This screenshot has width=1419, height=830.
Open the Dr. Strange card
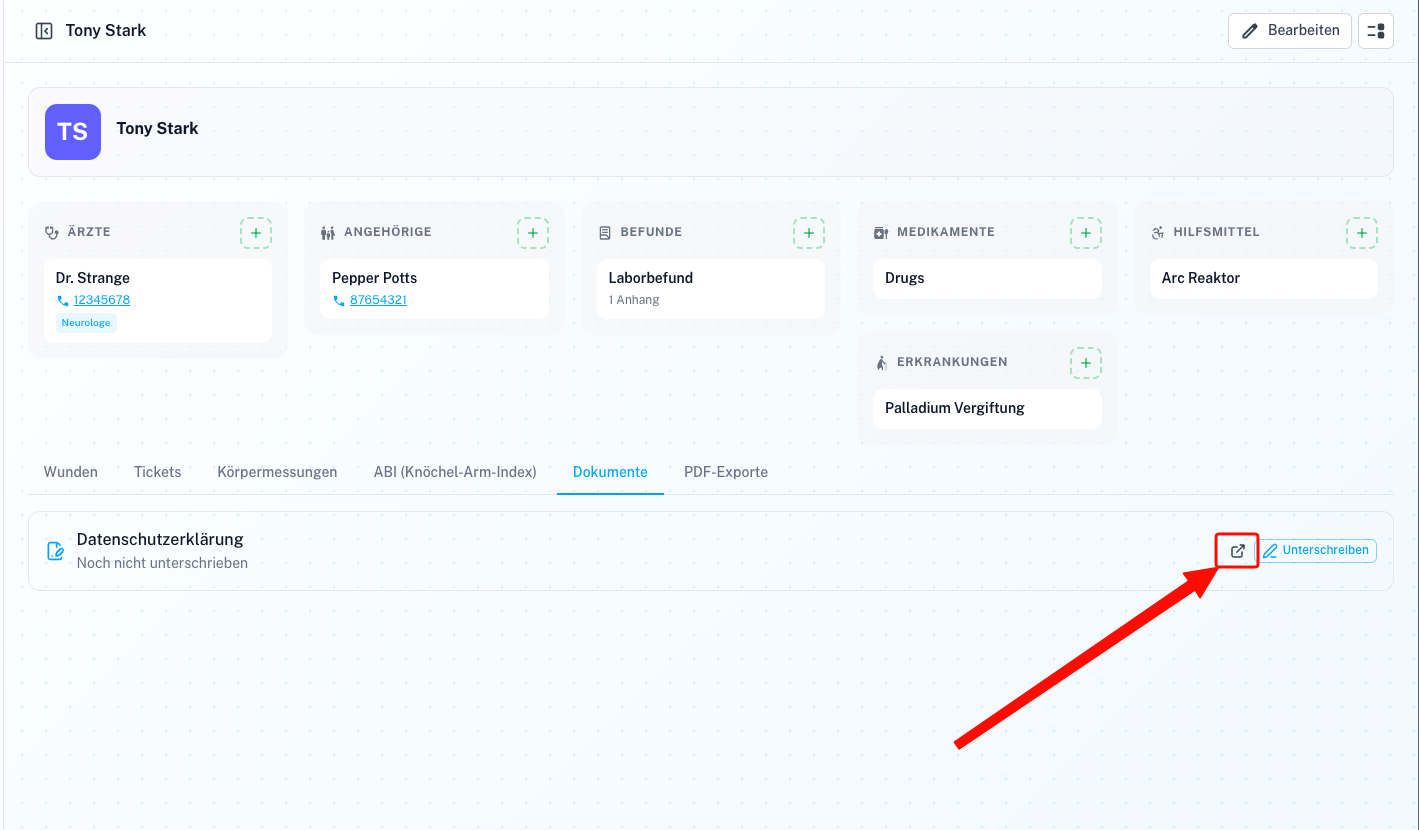(x=158, y=301)
